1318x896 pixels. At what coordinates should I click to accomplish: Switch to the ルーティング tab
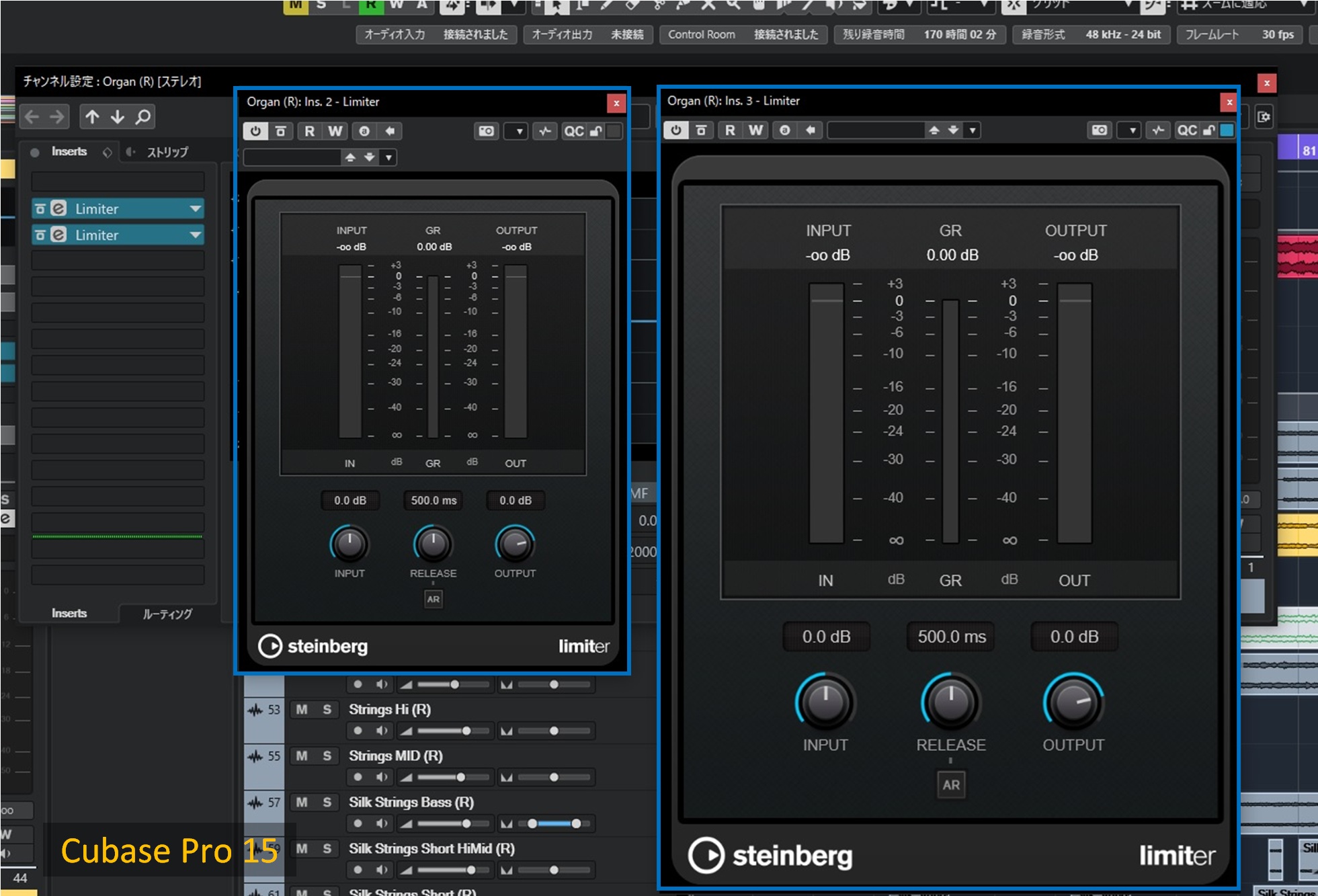167,613
